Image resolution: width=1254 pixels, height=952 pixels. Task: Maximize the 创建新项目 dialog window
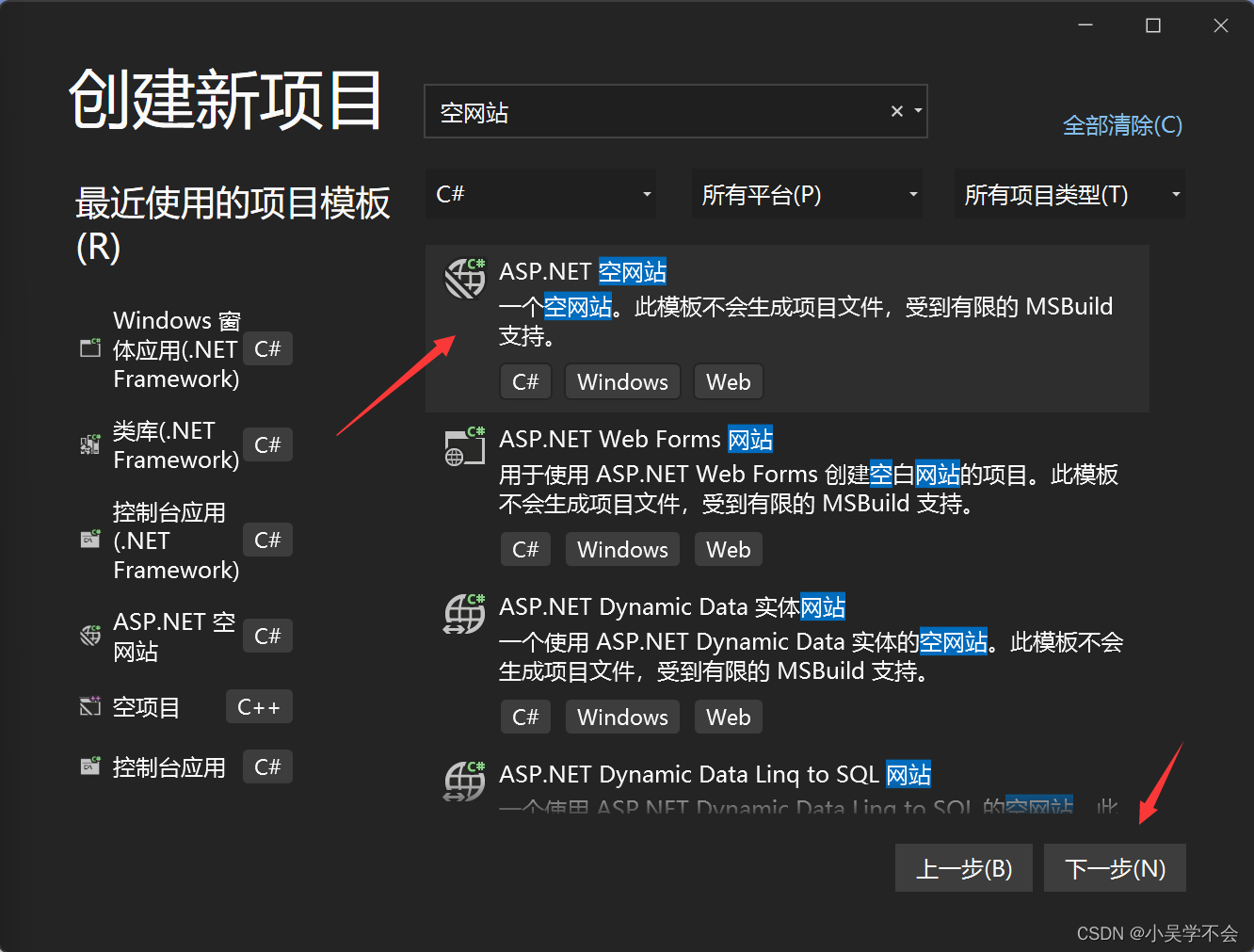tap(1152, 25)
